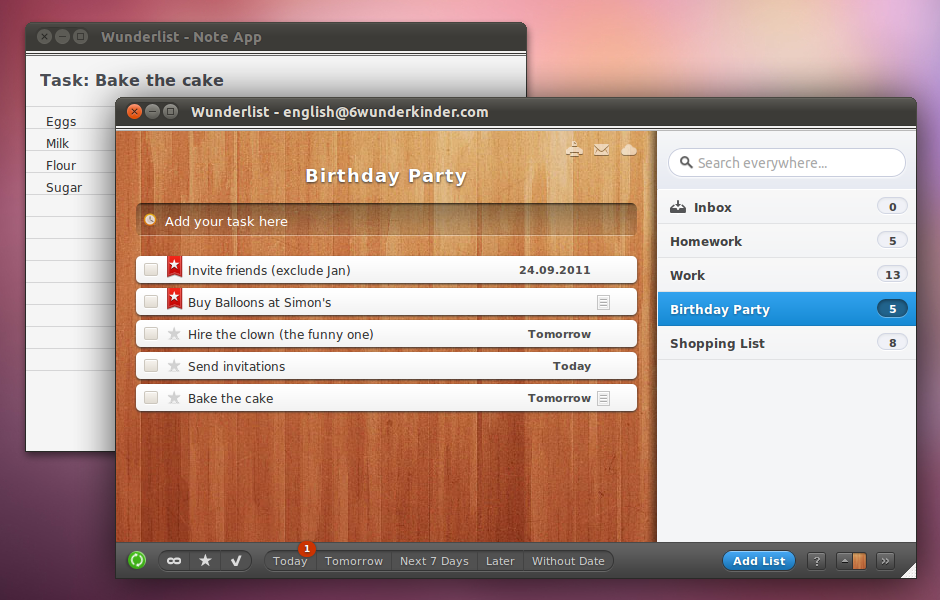Viewport: 940px width, 600px height.
Task: Click the green sync icon
Action: [x=137, y=560]
